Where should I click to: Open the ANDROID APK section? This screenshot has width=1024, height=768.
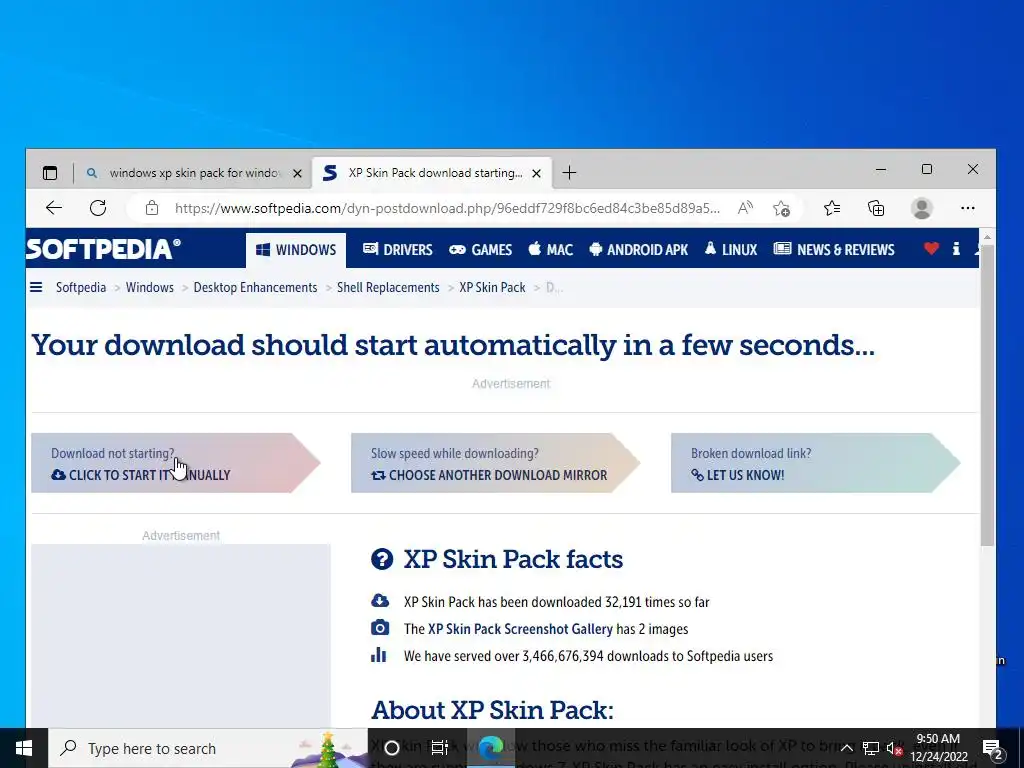(x=639, y=249)
